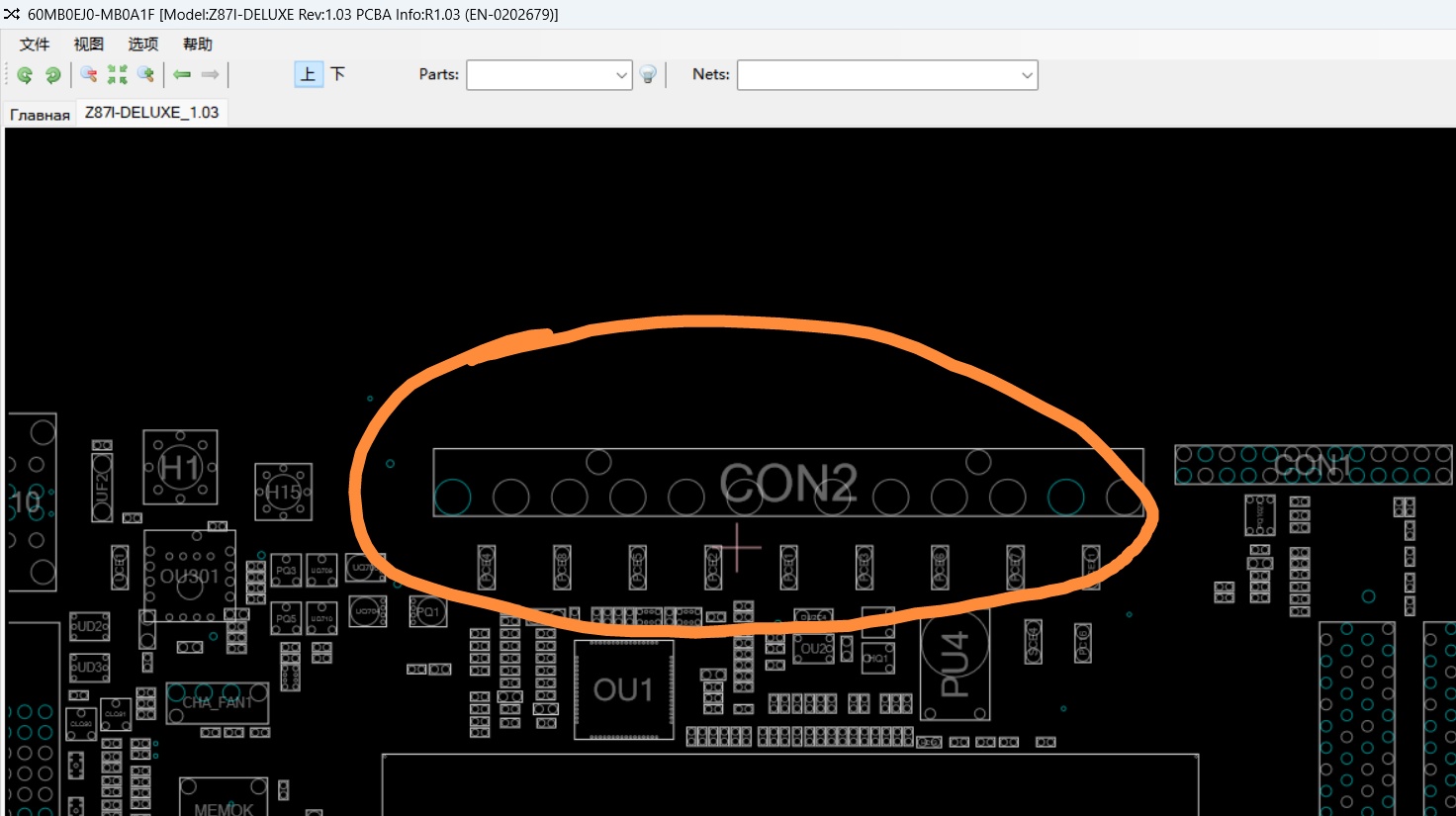Image resolution: width=1456 pixels, height=816 pixels.
Task: Switch to the Главная tab
Action: click(x=40, y=115)
